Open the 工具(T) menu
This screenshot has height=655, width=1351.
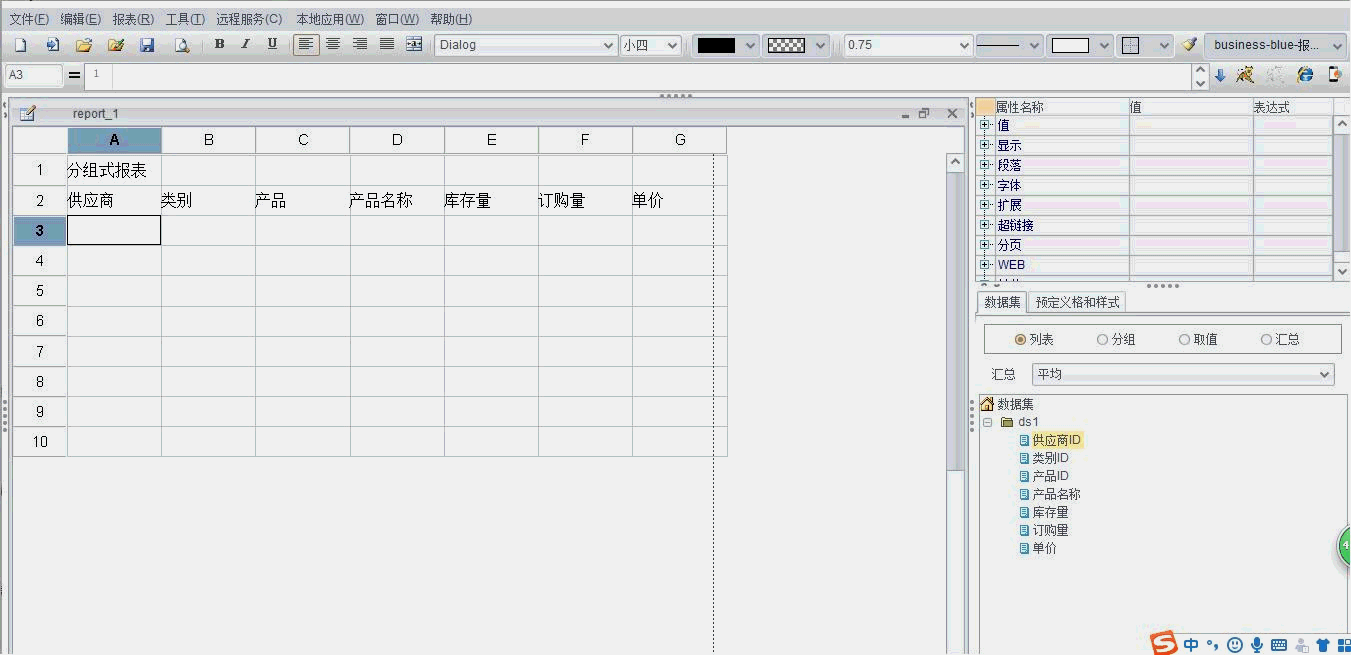coord(185,19)
